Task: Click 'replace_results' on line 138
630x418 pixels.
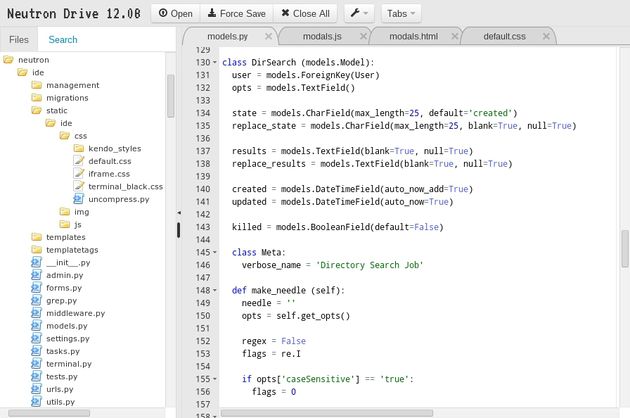Action: pos(268,164)
